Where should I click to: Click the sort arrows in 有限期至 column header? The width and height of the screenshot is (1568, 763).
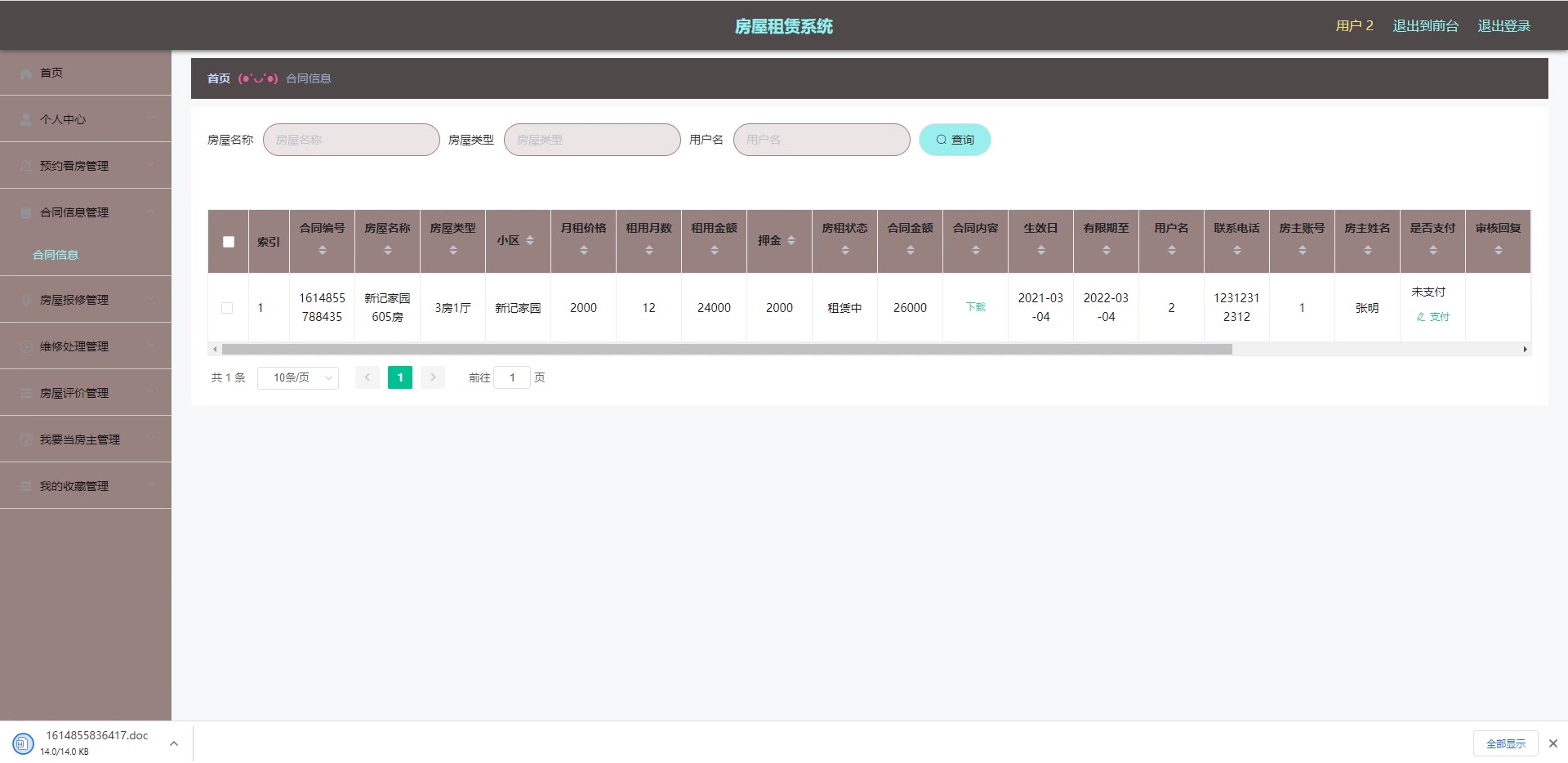click(x=1107, y=250)
